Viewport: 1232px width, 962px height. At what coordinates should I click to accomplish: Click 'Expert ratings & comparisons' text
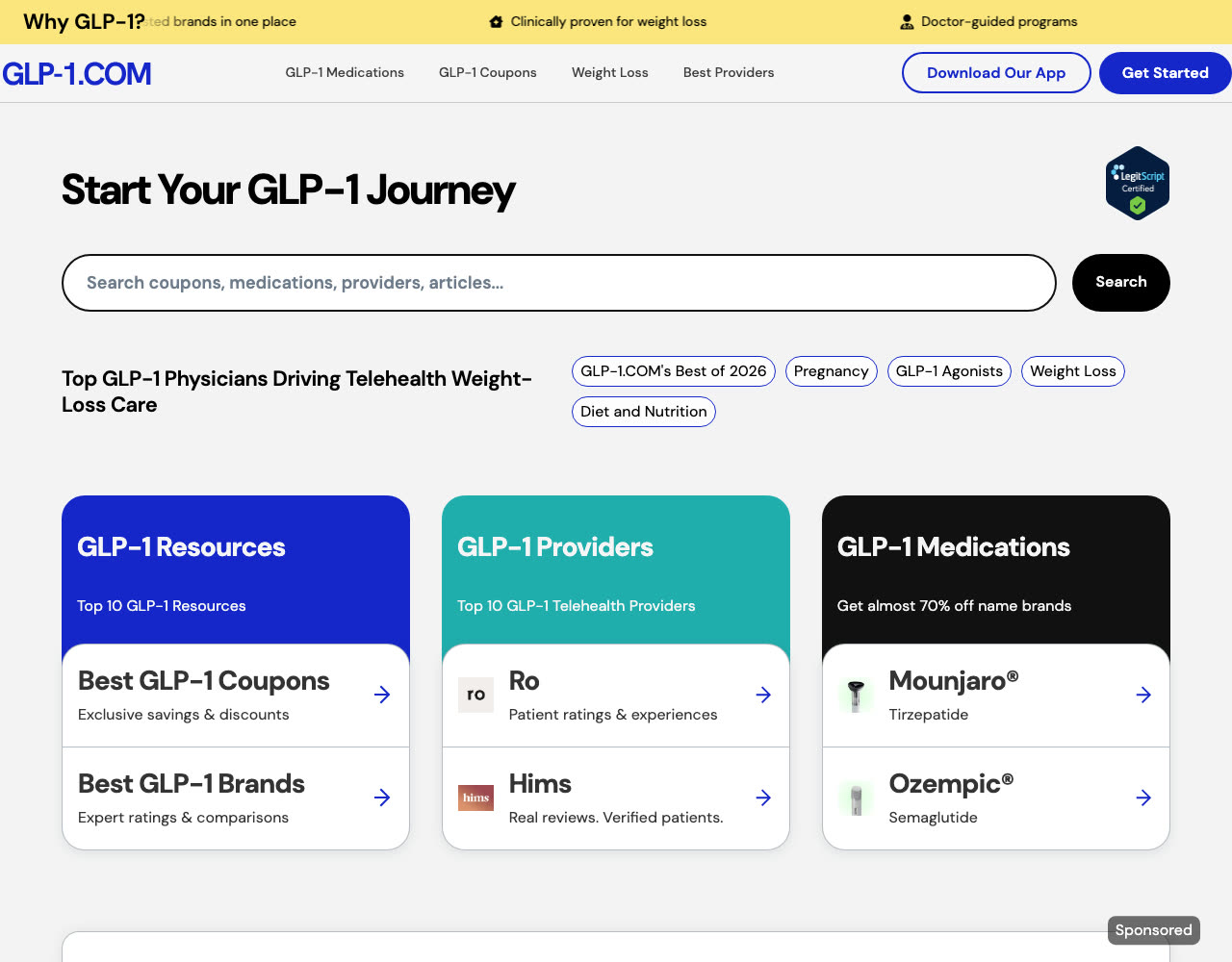pos(184,818)
